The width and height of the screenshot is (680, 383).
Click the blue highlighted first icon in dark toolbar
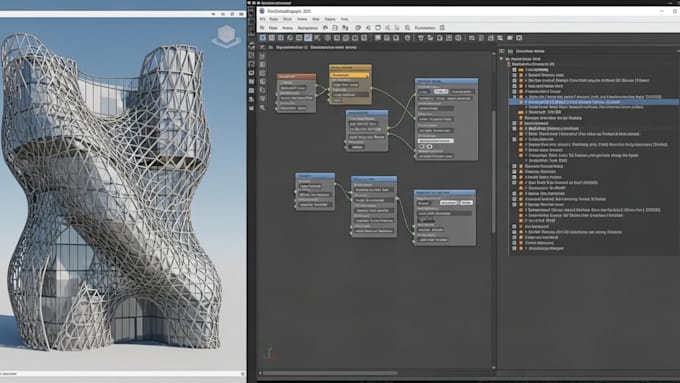click(x=263, y=38)
